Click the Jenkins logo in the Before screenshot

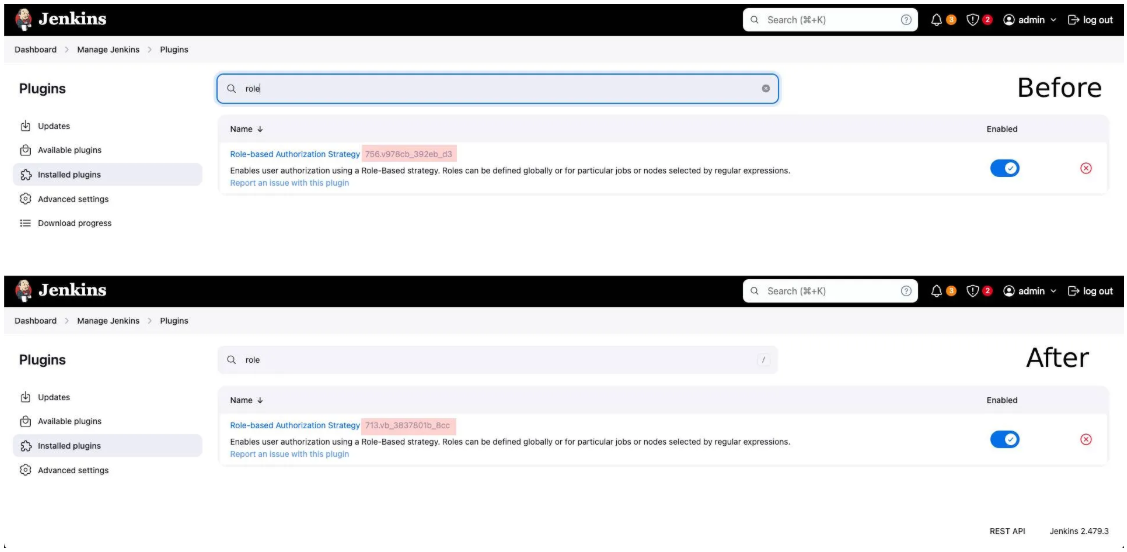[60, 19]
